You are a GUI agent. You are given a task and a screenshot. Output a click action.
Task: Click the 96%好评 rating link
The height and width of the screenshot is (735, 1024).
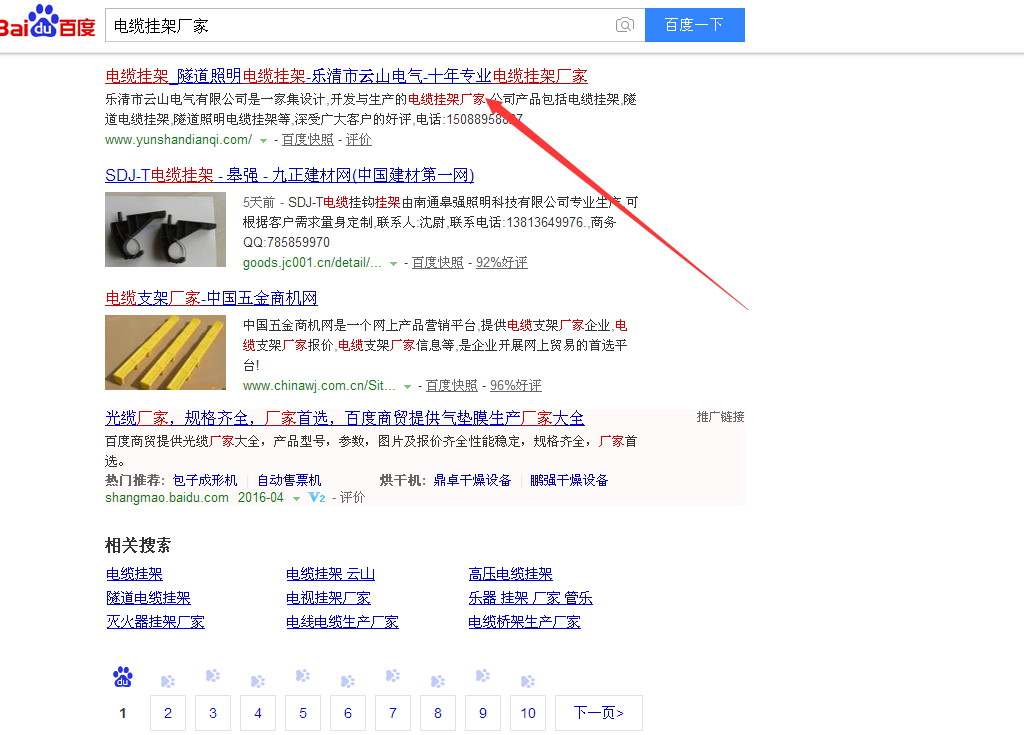click(516, 385)
